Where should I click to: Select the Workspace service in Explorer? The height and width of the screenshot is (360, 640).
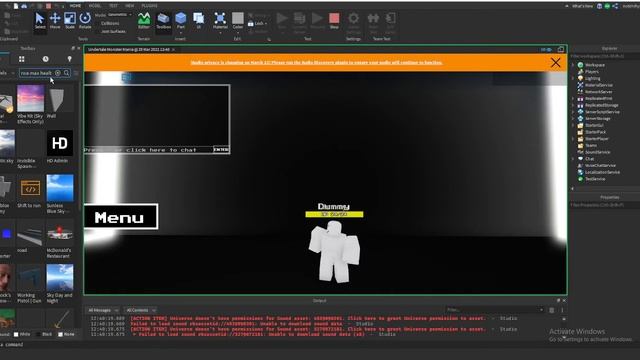pyautogui.click(x=595, y=65)
